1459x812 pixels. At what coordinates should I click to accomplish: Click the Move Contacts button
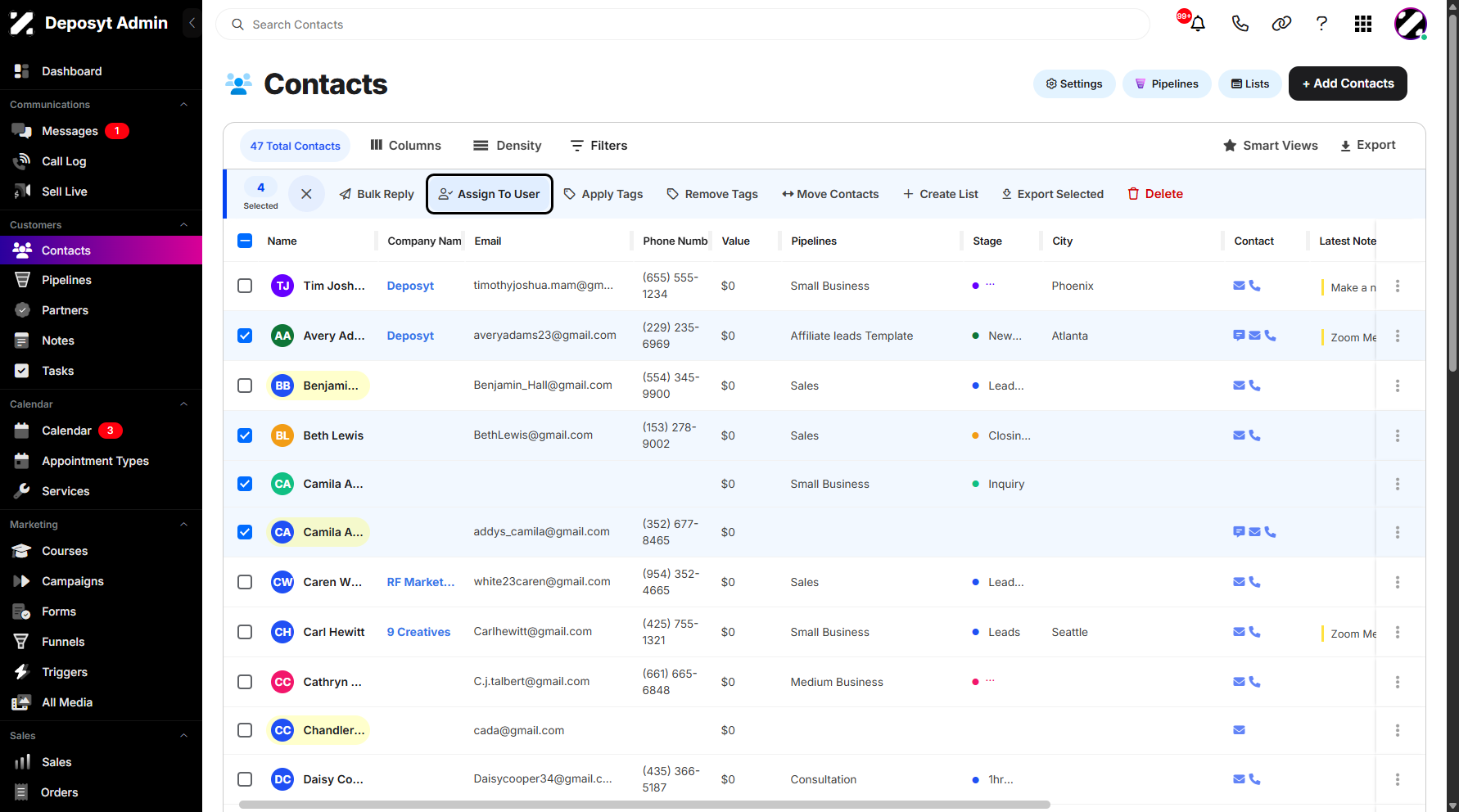click(830, 194)
